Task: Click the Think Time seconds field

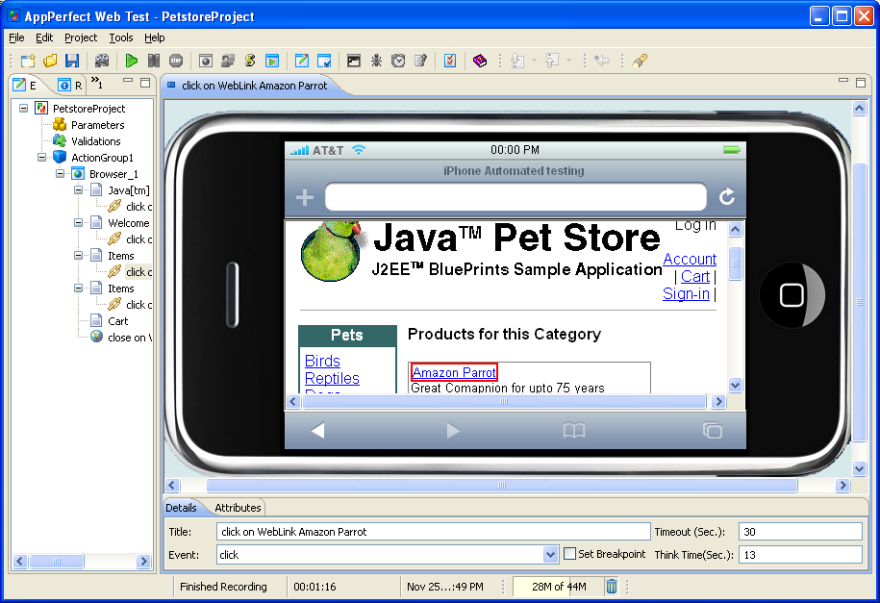Action: click(x=800, y=555)
